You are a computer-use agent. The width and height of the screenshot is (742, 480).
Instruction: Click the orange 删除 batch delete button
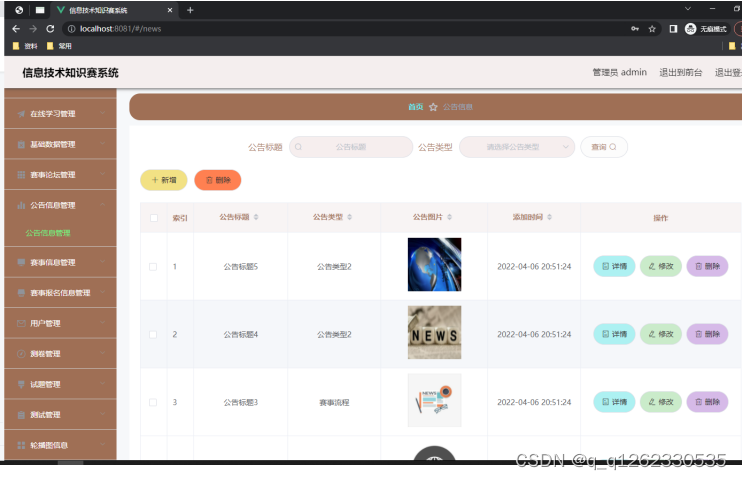(x=218, y=180)
